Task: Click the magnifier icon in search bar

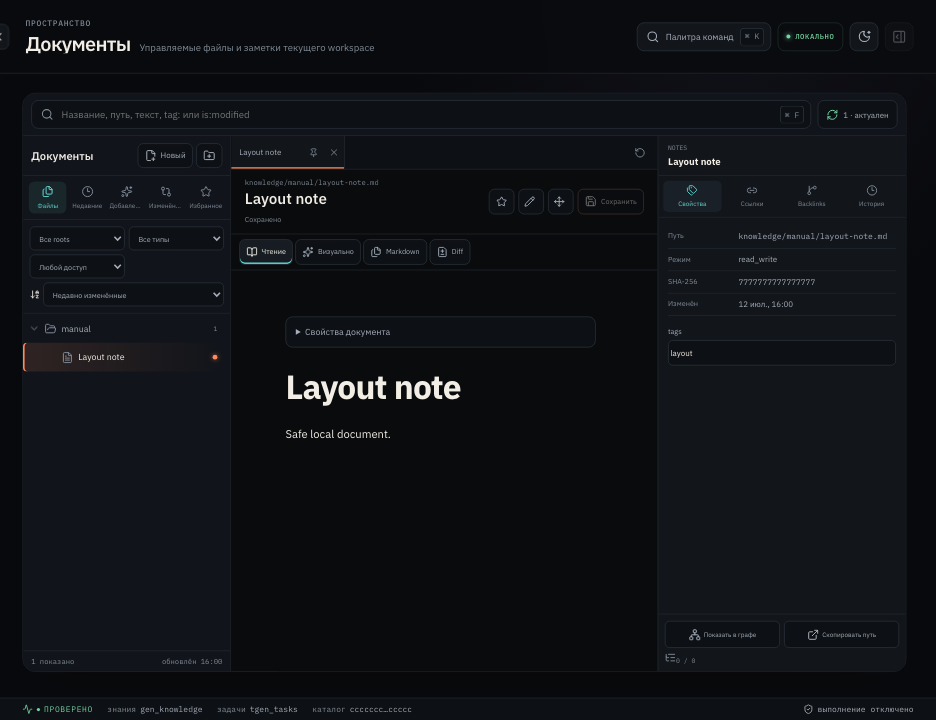Action: pos(47,115)
